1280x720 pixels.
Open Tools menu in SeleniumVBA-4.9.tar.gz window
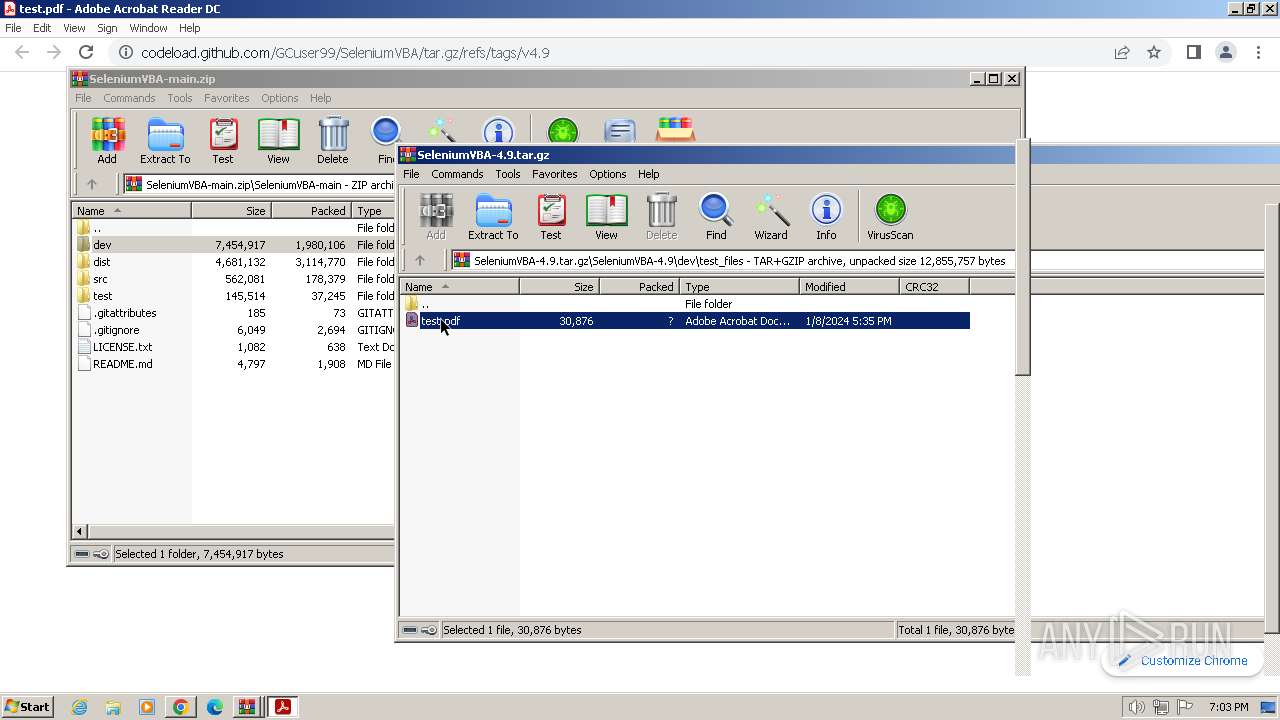[x=508, y=174]
